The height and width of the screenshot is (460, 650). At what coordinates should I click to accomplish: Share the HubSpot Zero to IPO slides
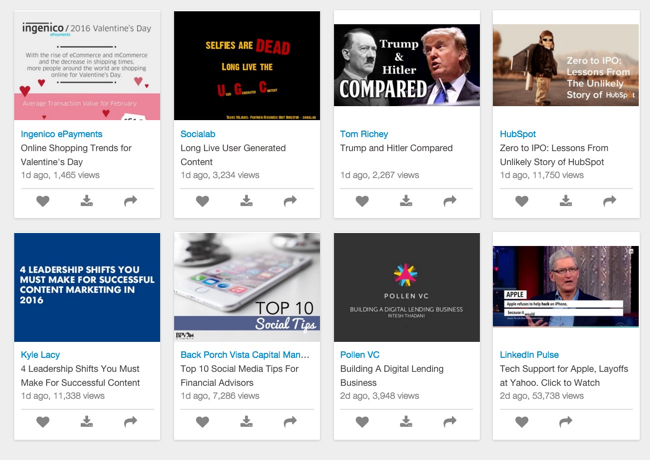coord(609,201)
